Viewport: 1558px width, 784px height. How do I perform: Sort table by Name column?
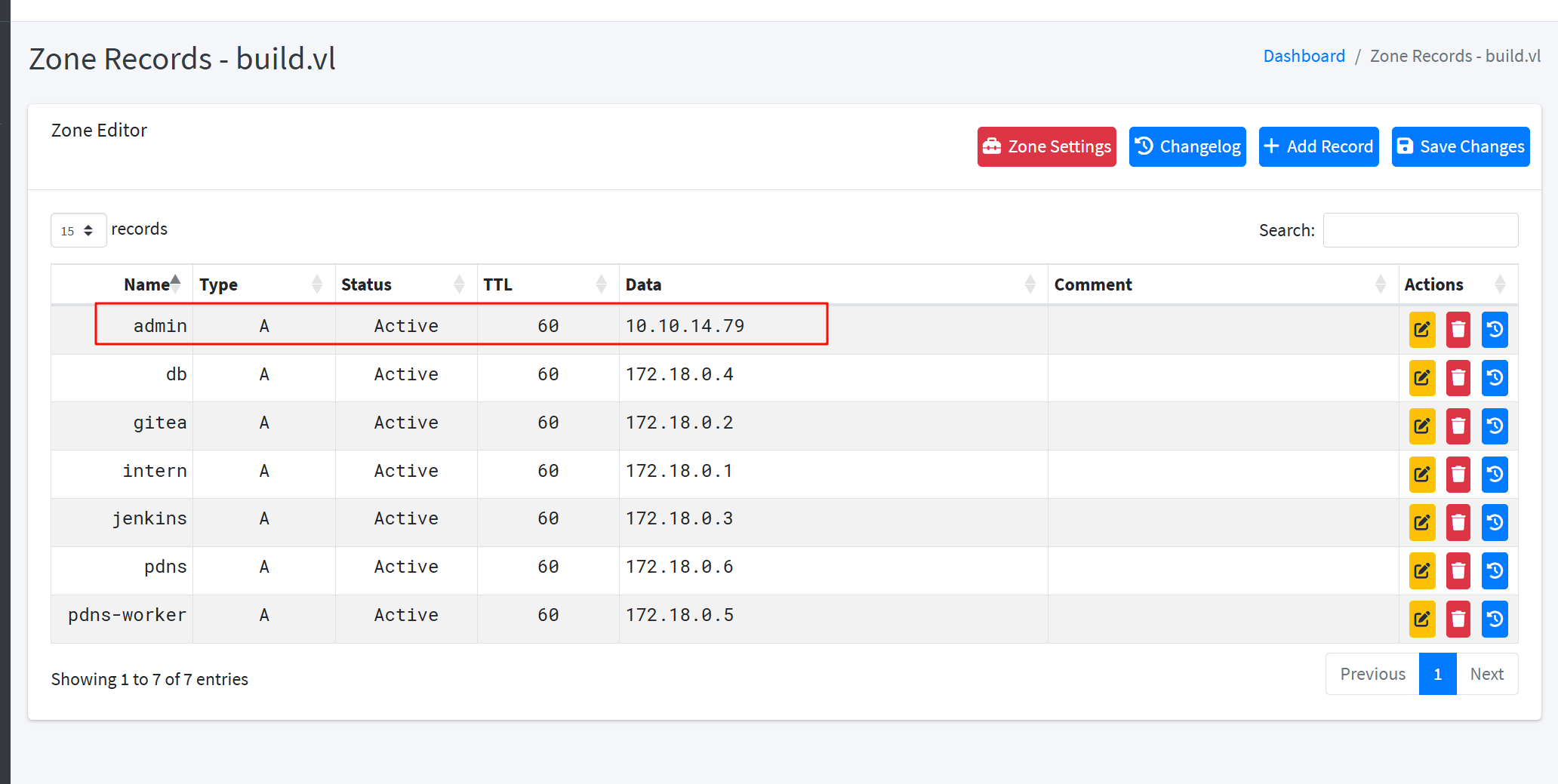click(146, 284)
